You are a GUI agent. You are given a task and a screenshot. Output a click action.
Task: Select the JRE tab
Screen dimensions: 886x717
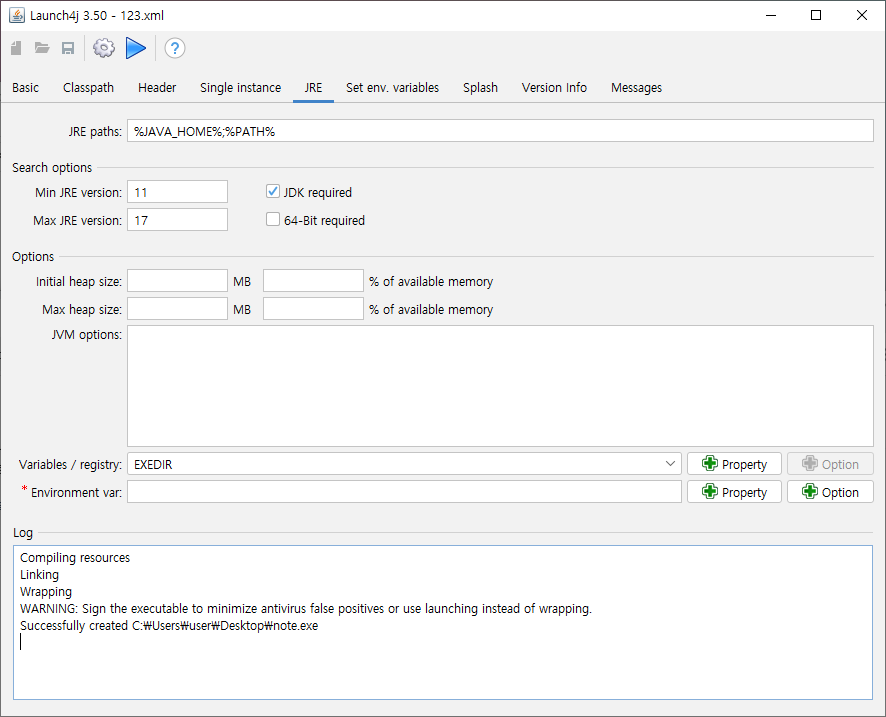point(313,88)
